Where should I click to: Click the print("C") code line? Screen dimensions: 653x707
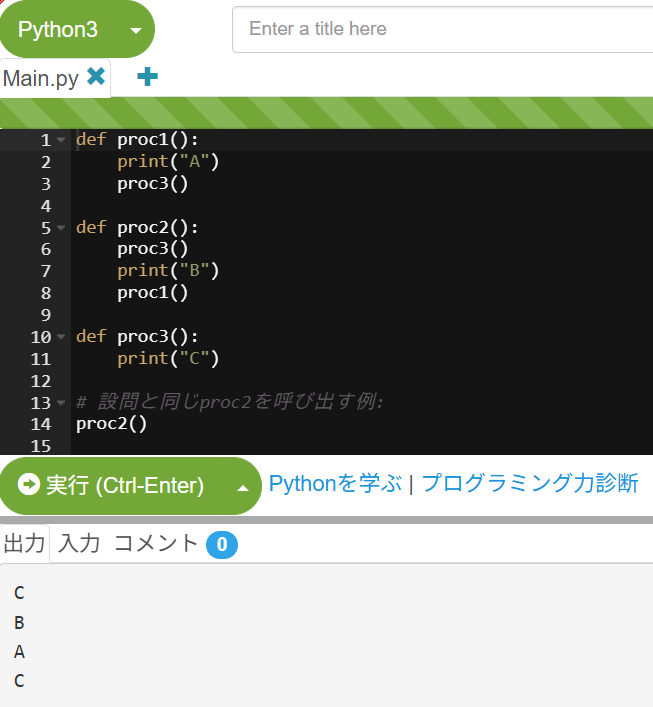[x=168, y=358]
